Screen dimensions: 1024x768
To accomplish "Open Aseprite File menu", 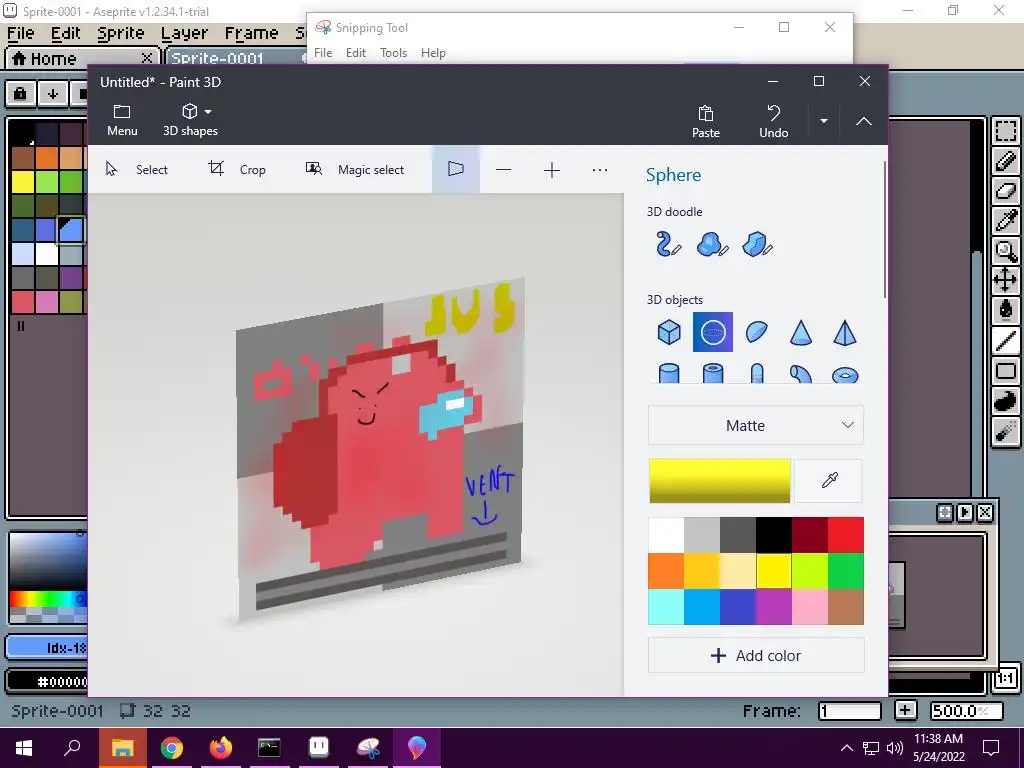I will (21, 33).
